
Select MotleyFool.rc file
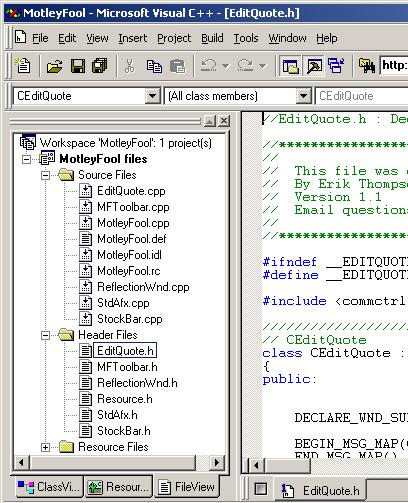click(x=129, y=271)
